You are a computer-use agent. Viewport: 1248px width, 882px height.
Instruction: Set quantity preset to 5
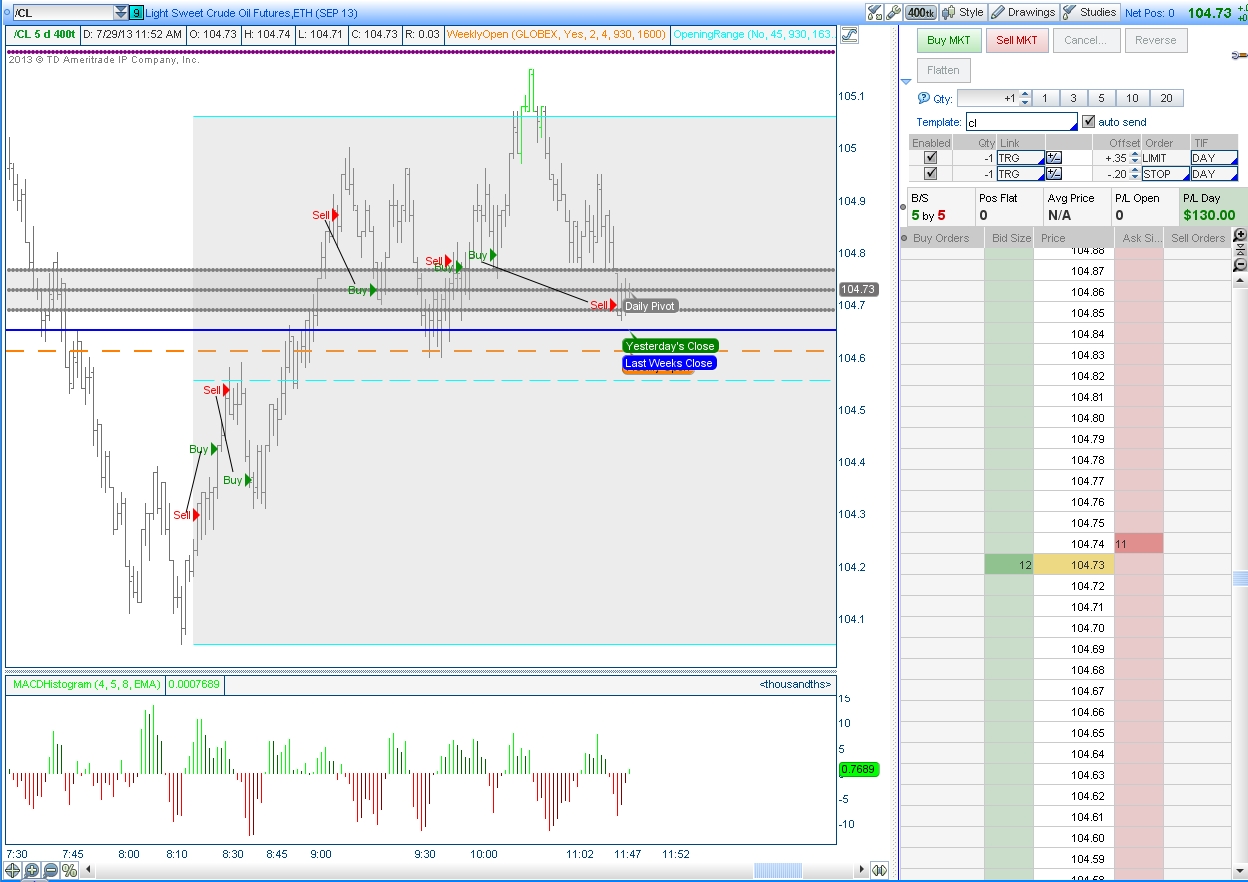pos(1101,98)
